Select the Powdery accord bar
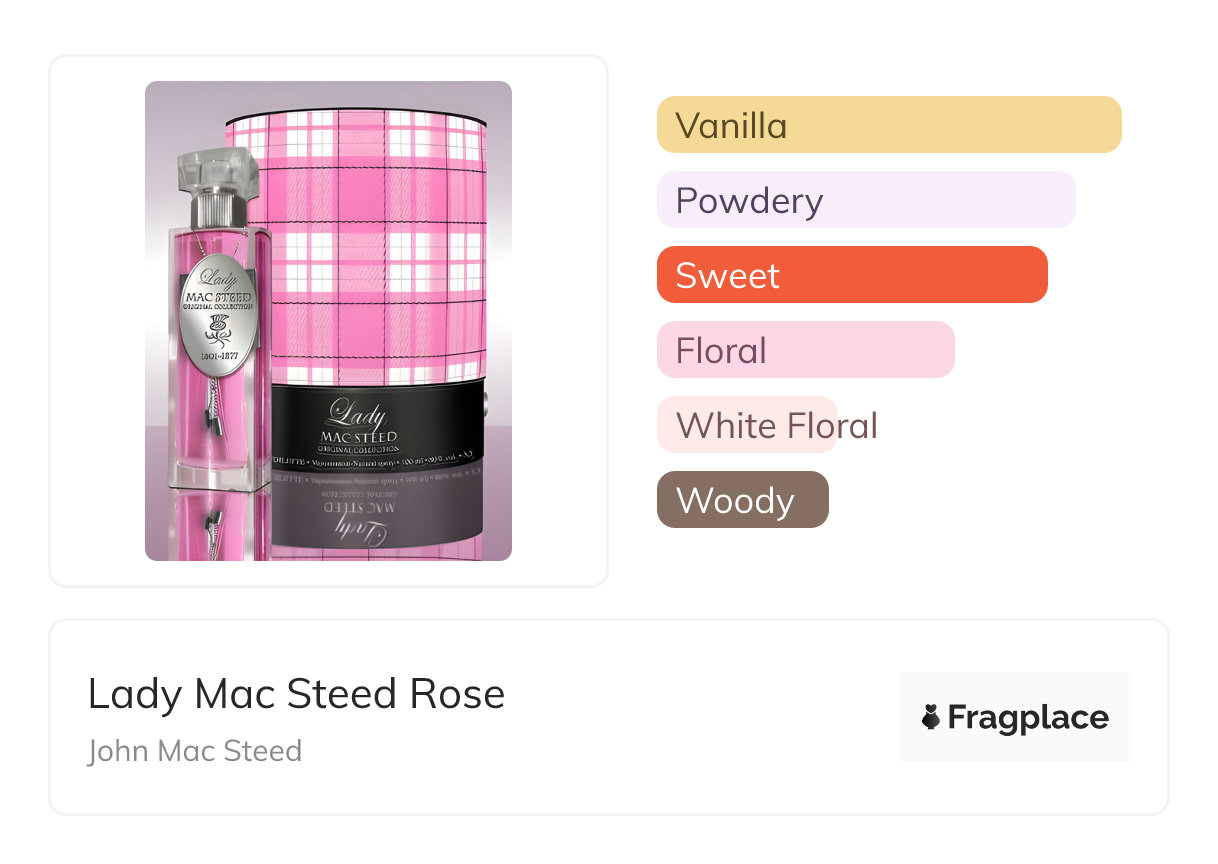Image resolution: width=1218 pixels, height=864 pixels. tap(865, 200)
